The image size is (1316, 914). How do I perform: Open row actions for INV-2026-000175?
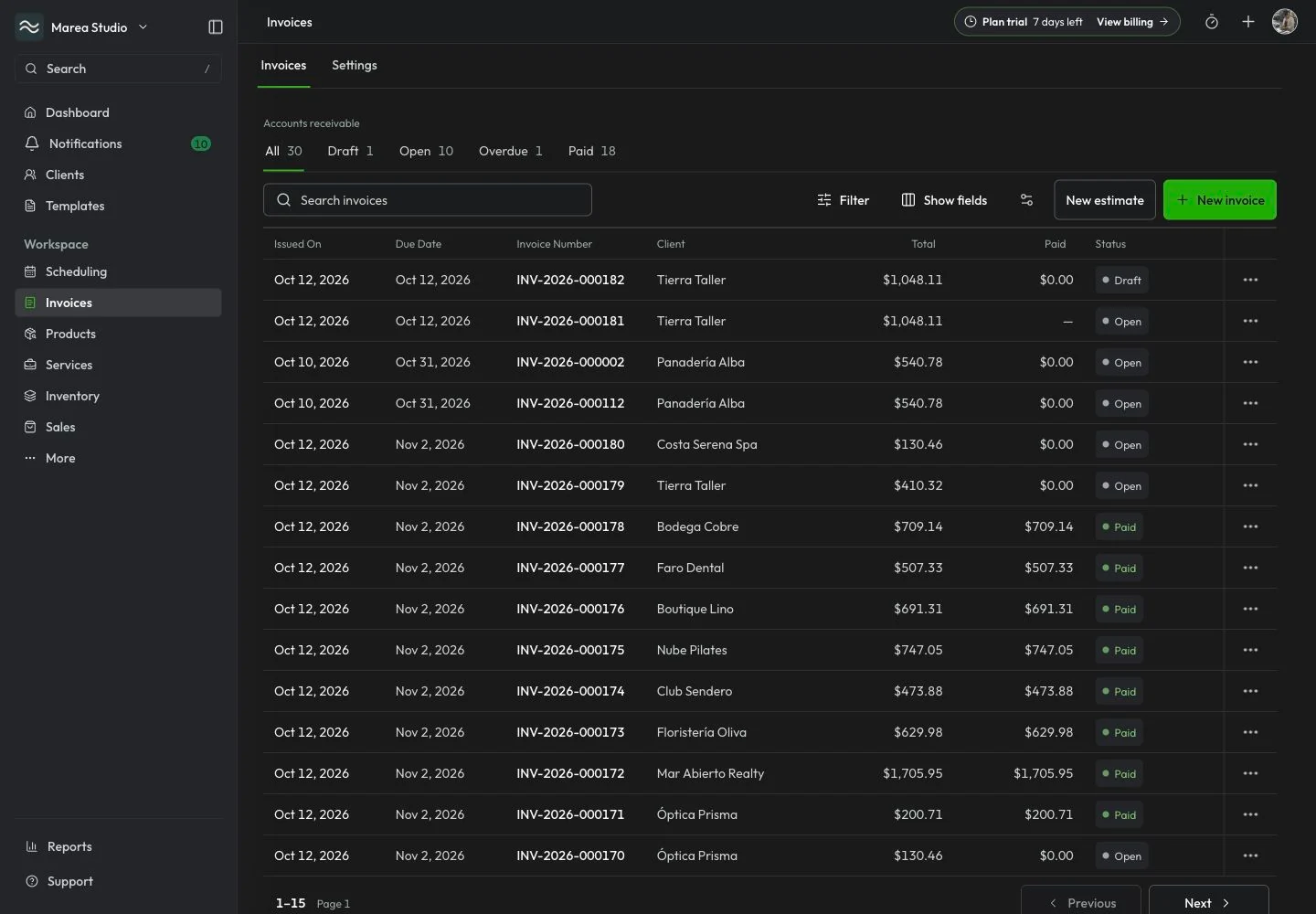[1250, 650]
